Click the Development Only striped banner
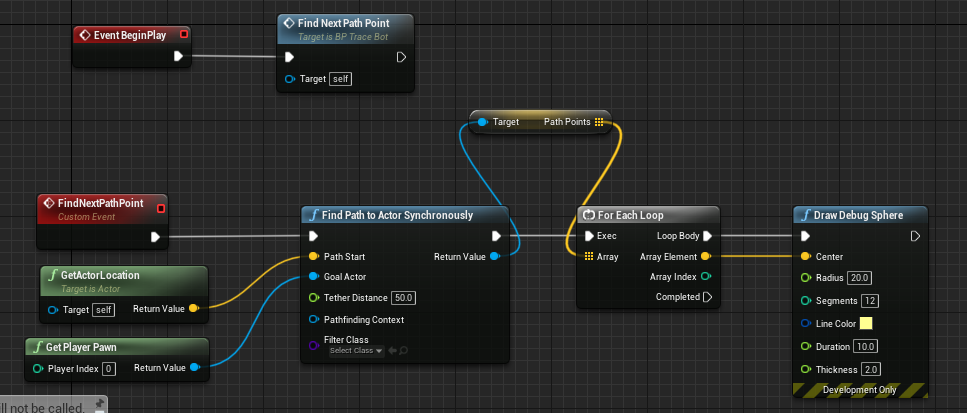The height and width of the screenshot is (413, 967). coord(860,390)
